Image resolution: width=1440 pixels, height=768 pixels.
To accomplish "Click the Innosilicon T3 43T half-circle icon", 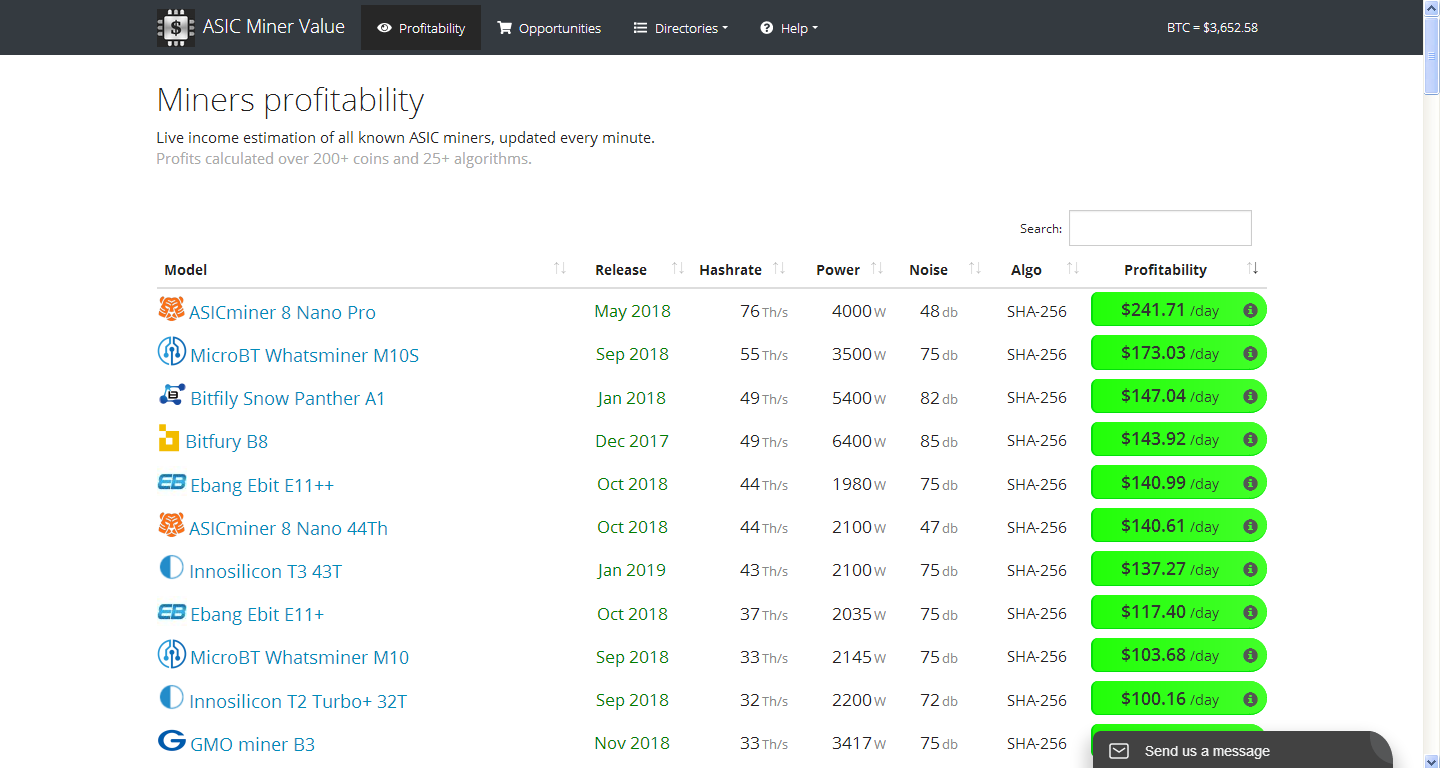I will pos(171,568).
